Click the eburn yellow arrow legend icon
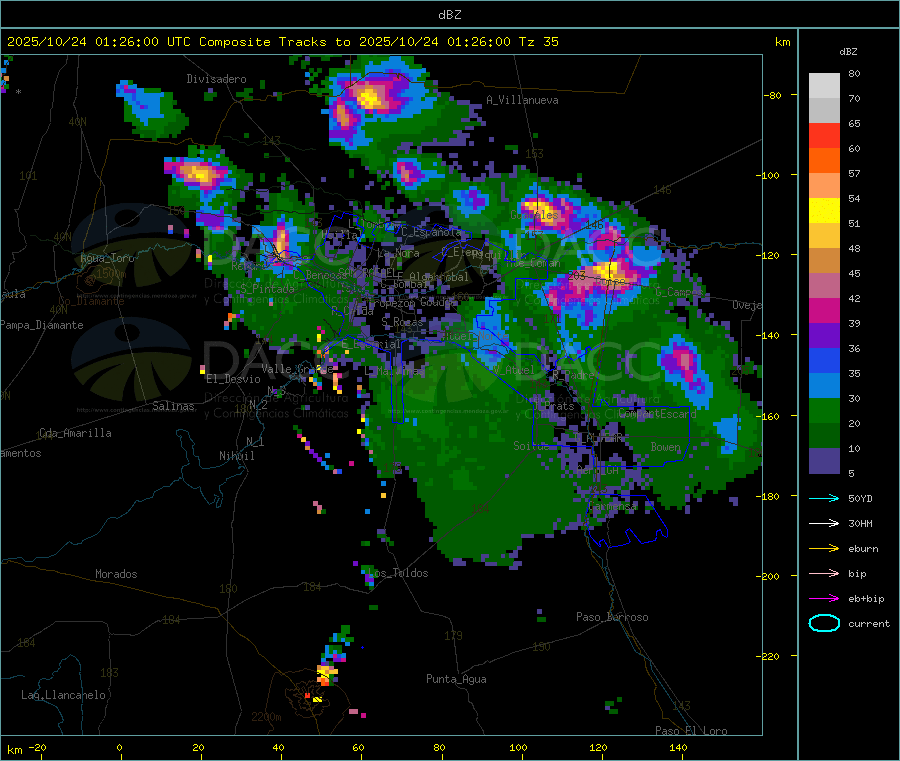Screen dimensions: 900x761 click(824, 549)
